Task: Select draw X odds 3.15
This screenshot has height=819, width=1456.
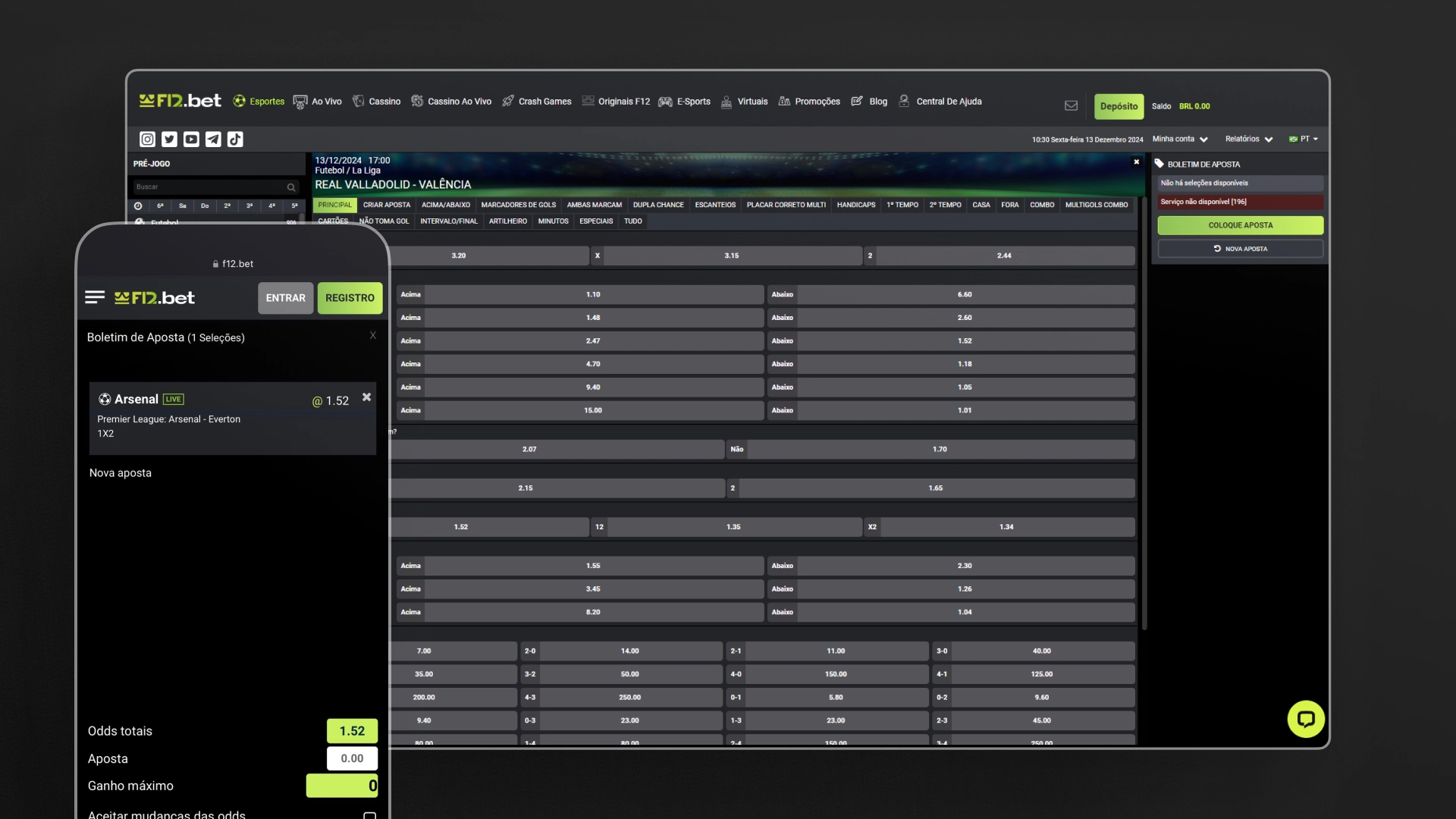Action: click(x=726, y=256)
